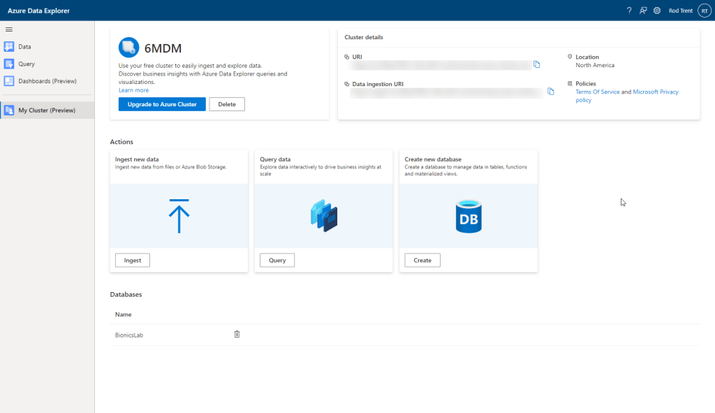Image resolution: width=715 pixels, height=413 pixels.
Task: Follow the Learn more link
Action: pos(134,90)
